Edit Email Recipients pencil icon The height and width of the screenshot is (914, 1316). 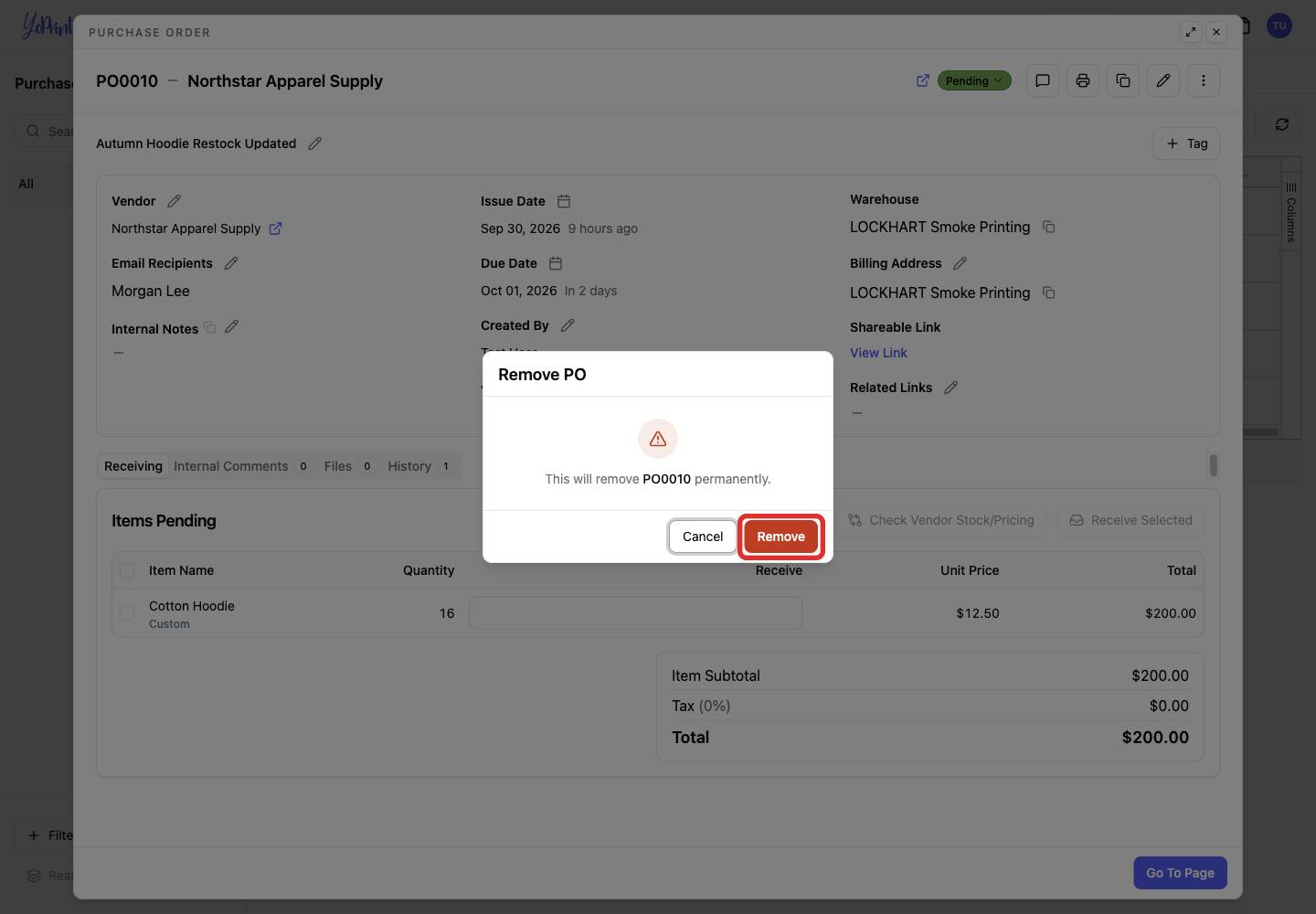[231, 263]
